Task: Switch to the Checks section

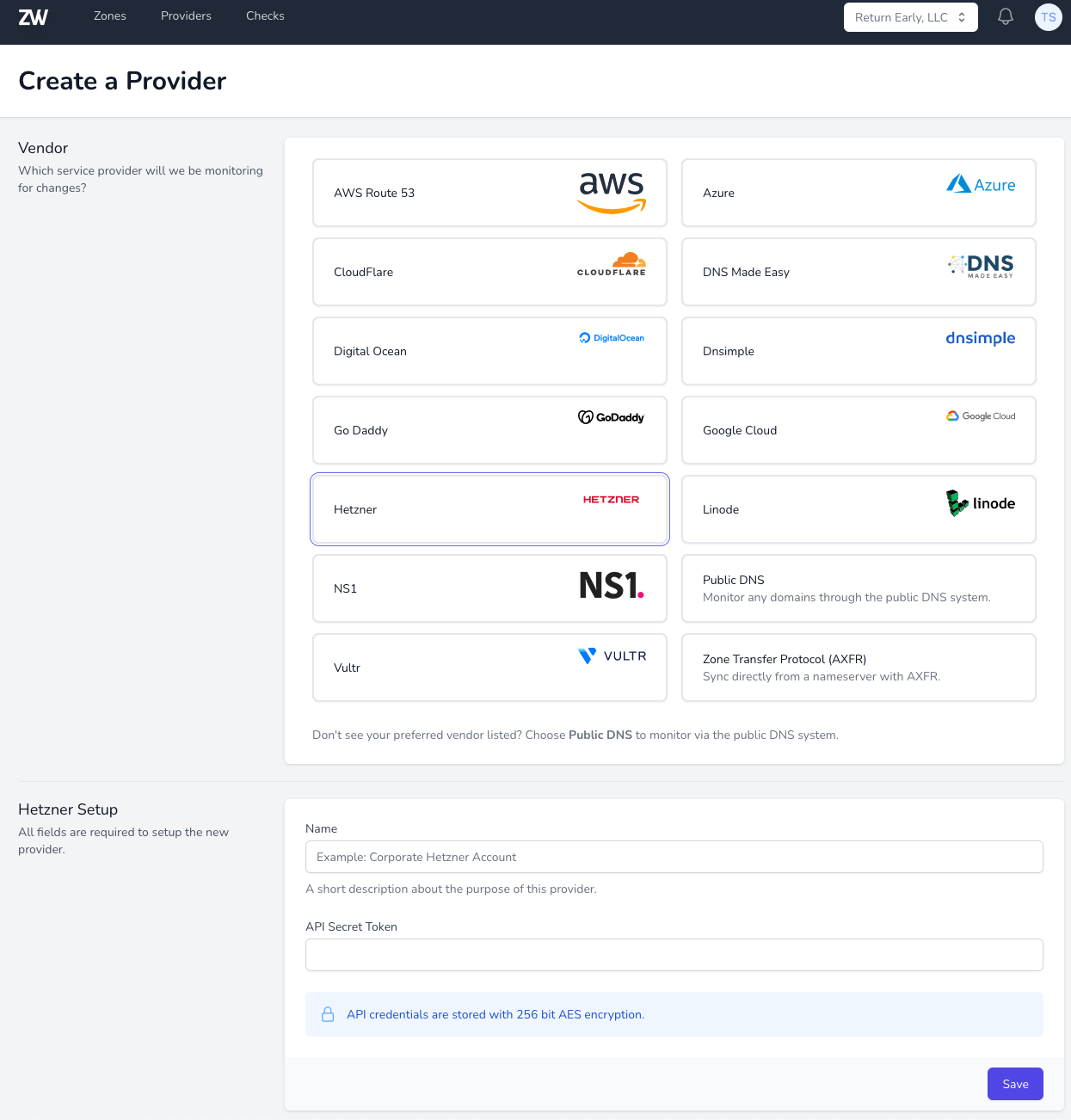Action: [265, 15]
